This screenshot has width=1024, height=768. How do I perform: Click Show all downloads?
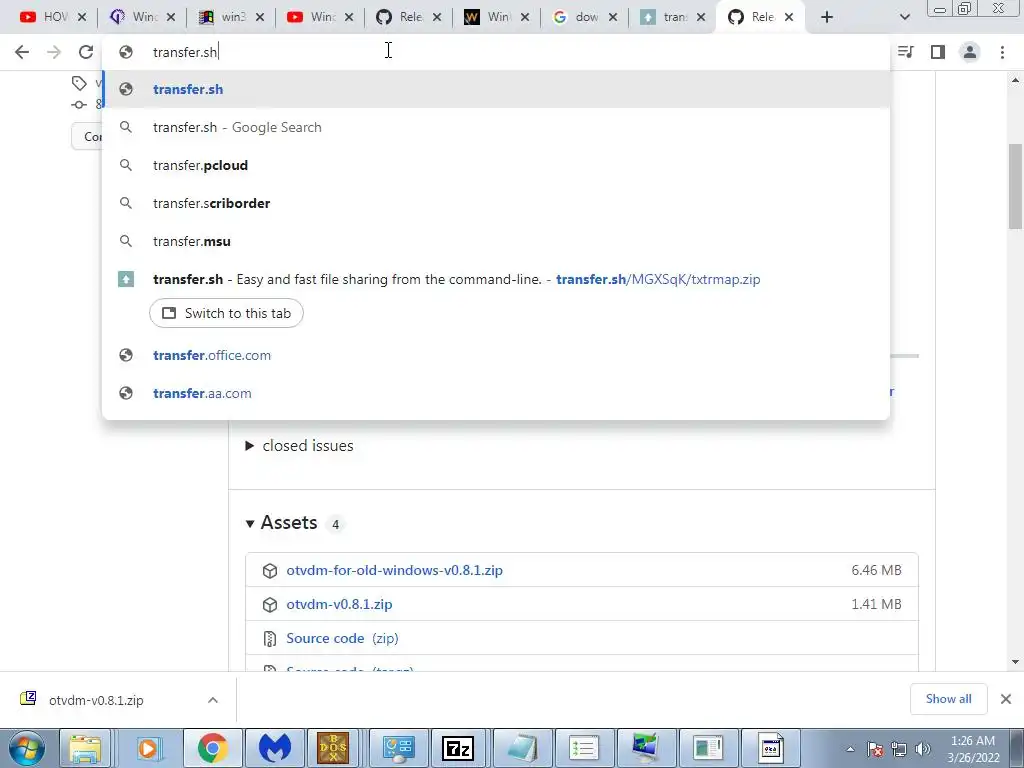948,699
